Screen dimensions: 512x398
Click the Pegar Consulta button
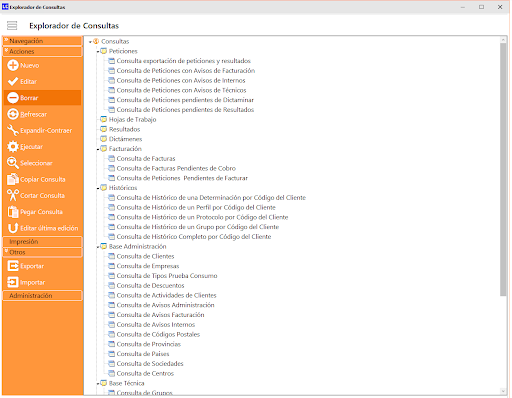(35, 212)
